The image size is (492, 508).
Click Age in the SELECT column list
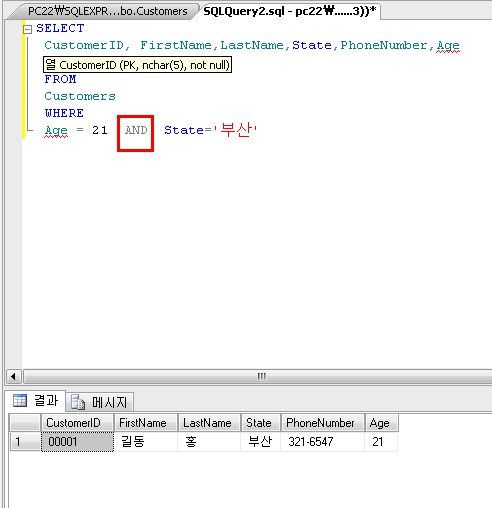448,46
